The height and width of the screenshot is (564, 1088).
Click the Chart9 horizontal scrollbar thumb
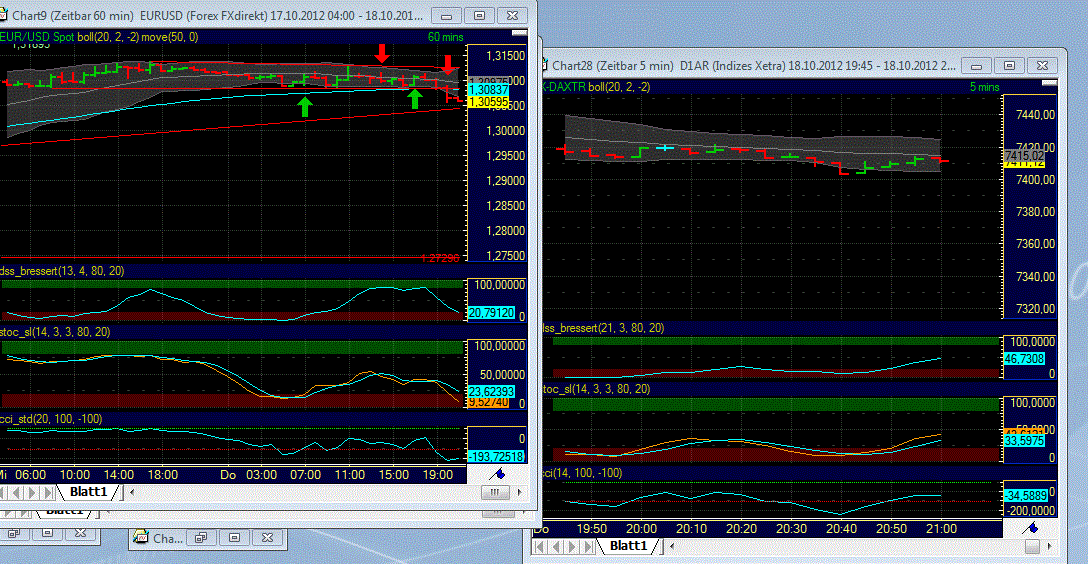point(495,493)
